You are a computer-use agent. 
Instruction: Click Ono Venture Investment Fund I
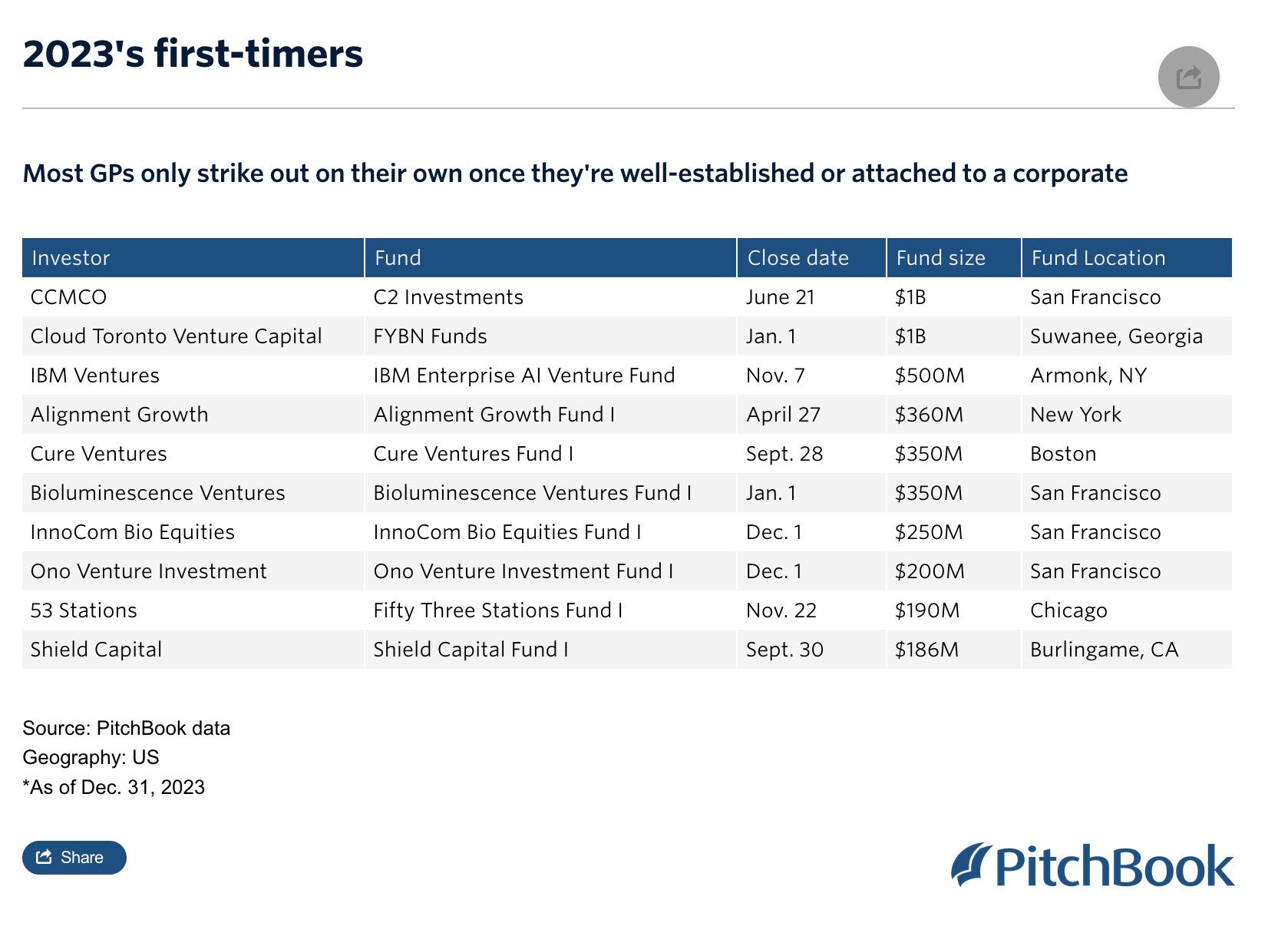[x=523, y=571]
